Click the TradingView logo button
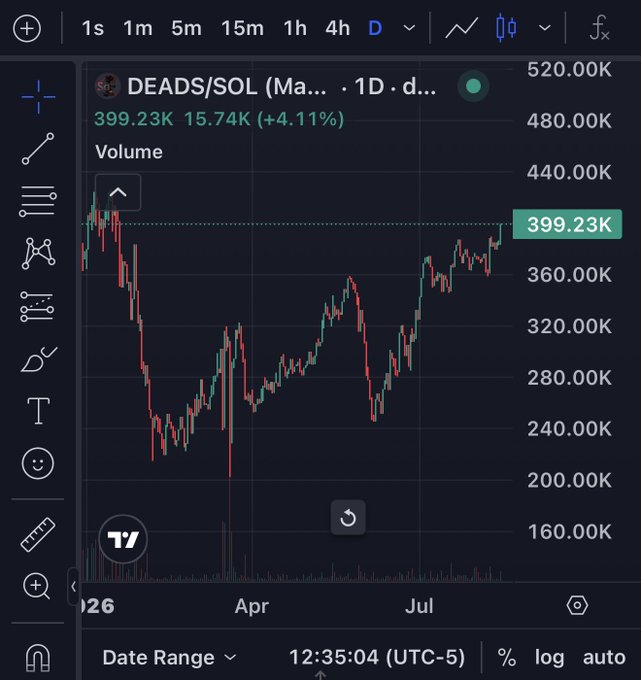641x680 pixels. pyautogui.click(x=123, y=539)
